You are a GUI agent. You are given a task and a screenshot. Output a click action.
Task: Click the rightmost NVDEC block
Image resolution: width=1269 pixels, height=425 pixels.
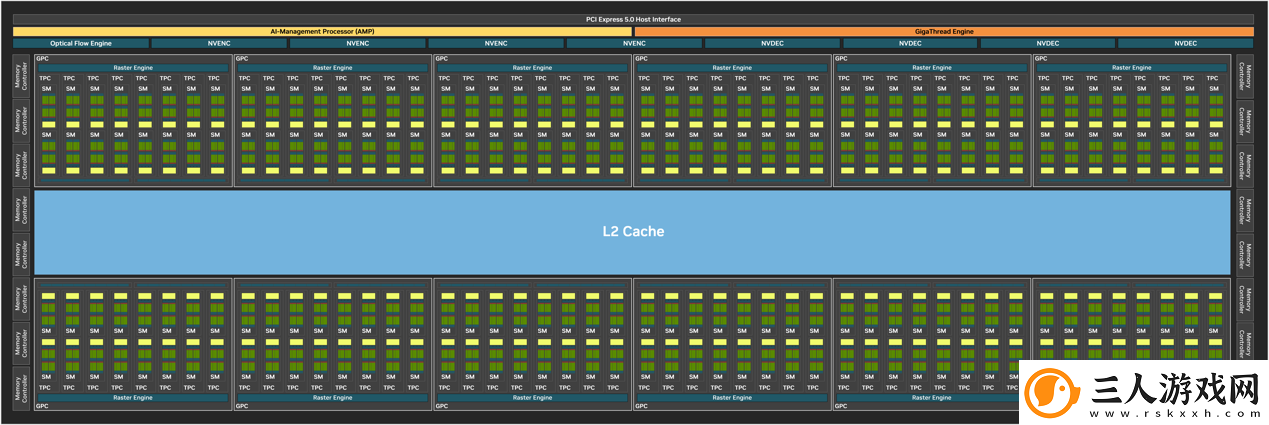pyautogui.click(x=1186, y=43)
